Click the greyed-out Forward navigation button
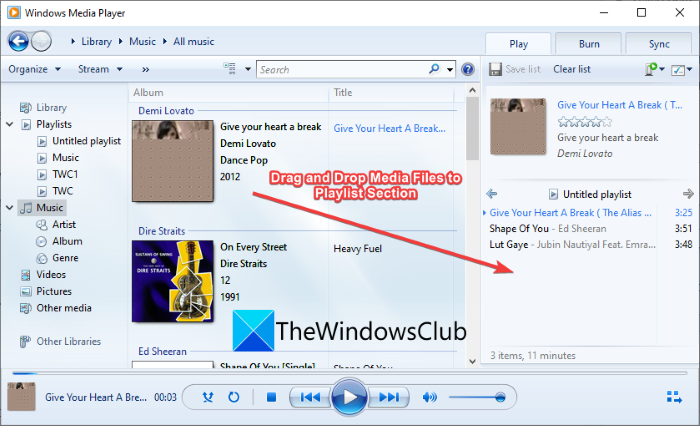 coord(42,42)
